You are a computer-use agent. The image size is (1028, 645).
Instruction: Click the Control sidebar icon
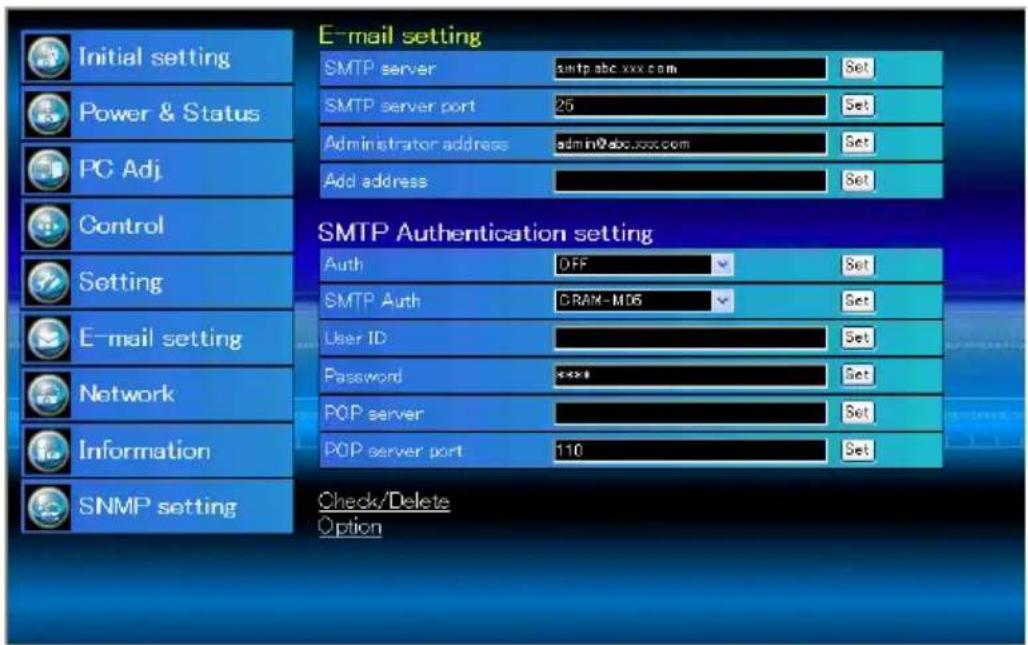tap(49, 226)
